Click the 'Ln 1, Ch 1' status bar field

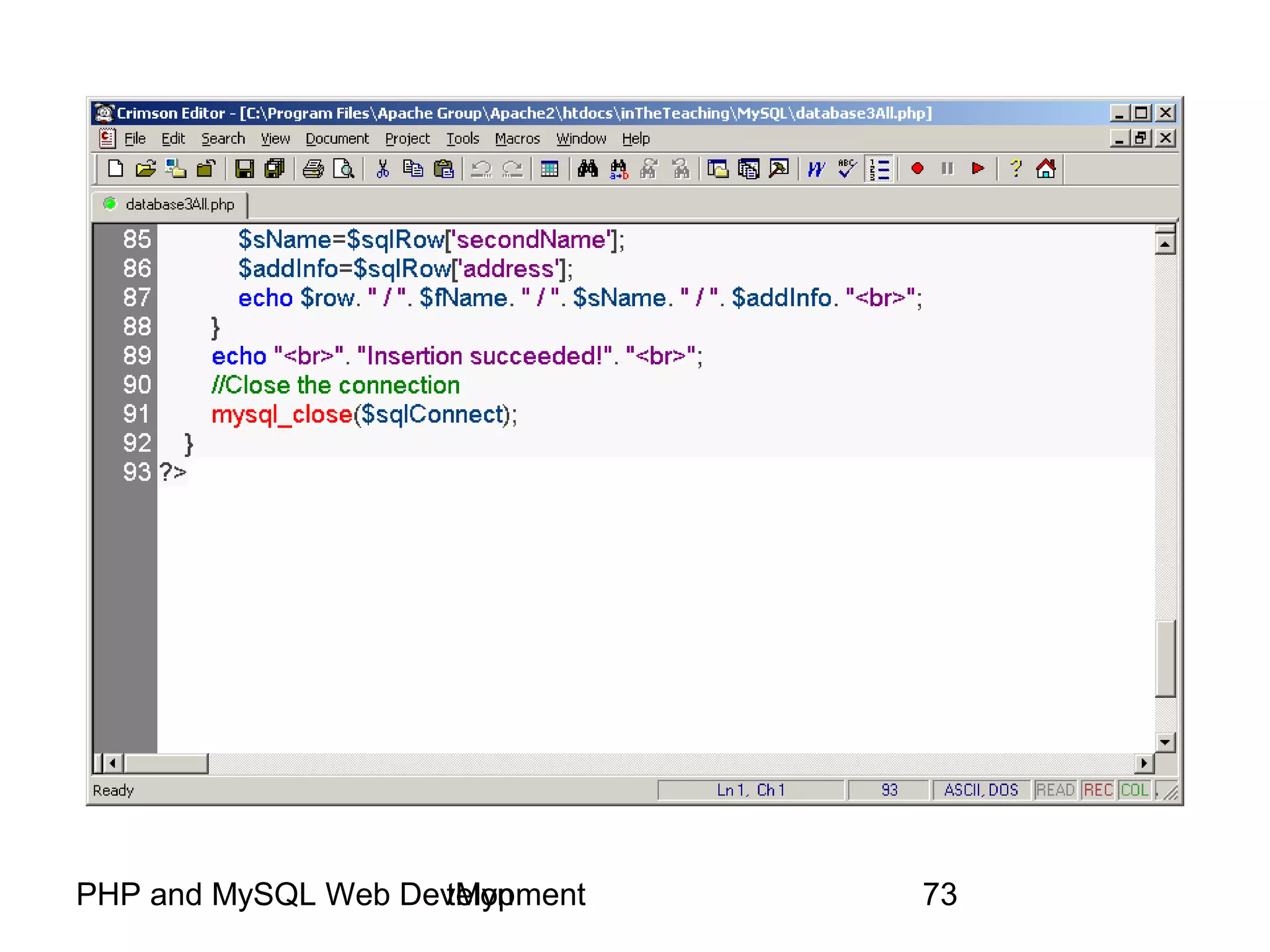click(751, 790)
